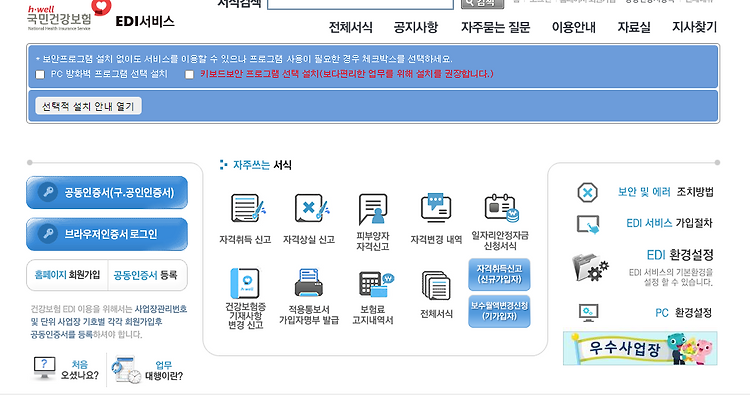Open the 전체서식 menu
Screen dimensions: 750x395
pos(351,27)
